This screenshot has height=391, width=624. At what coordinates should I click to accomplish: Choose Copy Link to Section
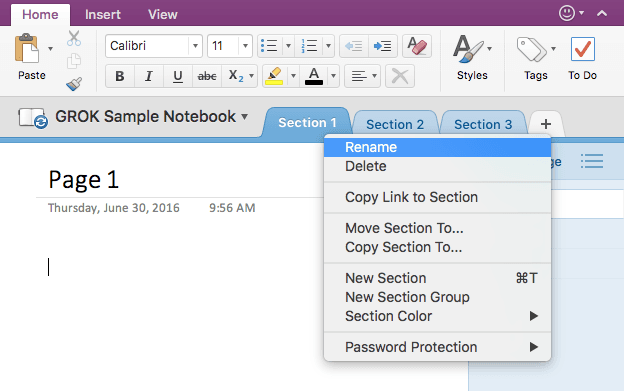(x=437, y=197)
